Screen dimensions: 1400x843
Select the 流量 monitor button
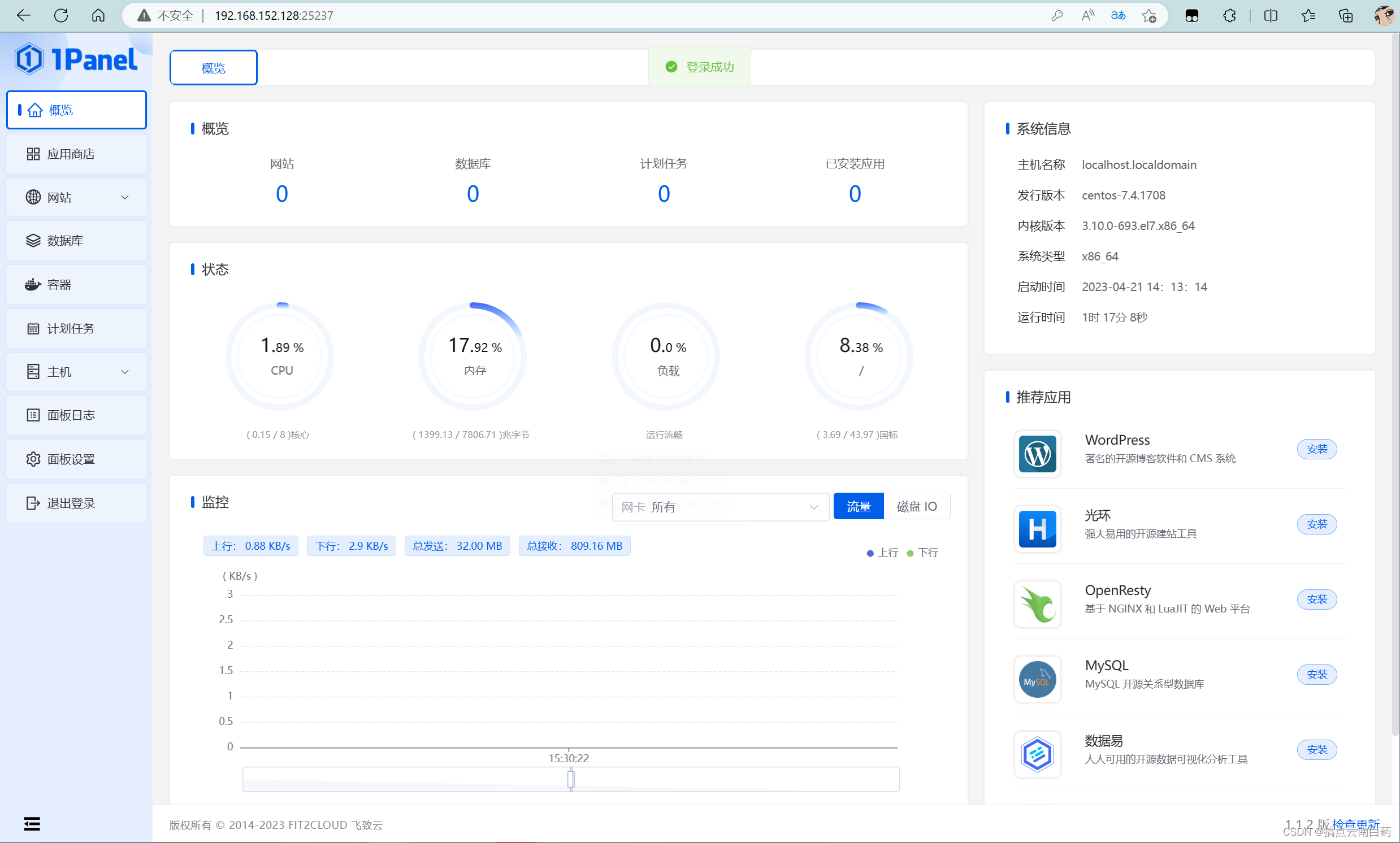(858, 506)
